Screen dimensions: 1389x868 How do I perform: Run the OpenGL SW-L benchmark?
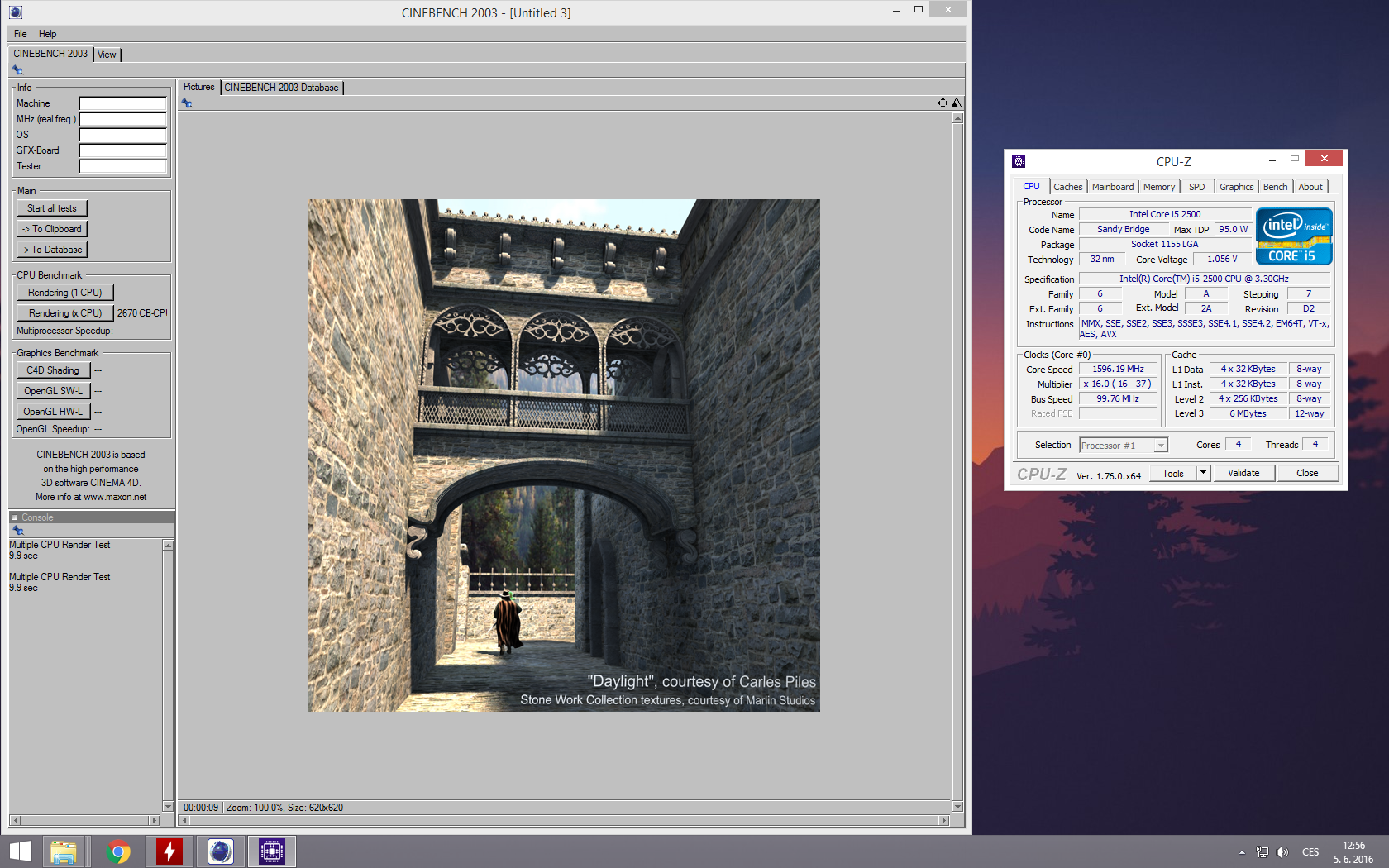pos(54,391)
